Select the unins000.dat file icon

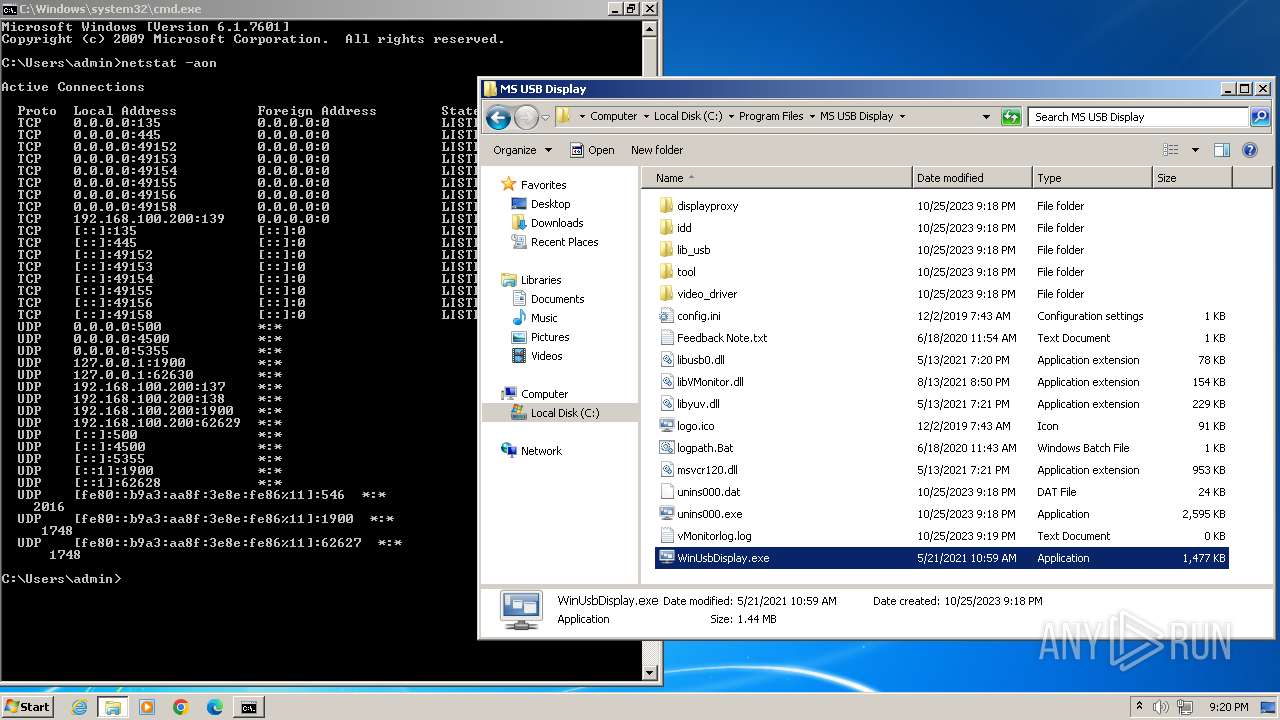(x=667, y=492)
